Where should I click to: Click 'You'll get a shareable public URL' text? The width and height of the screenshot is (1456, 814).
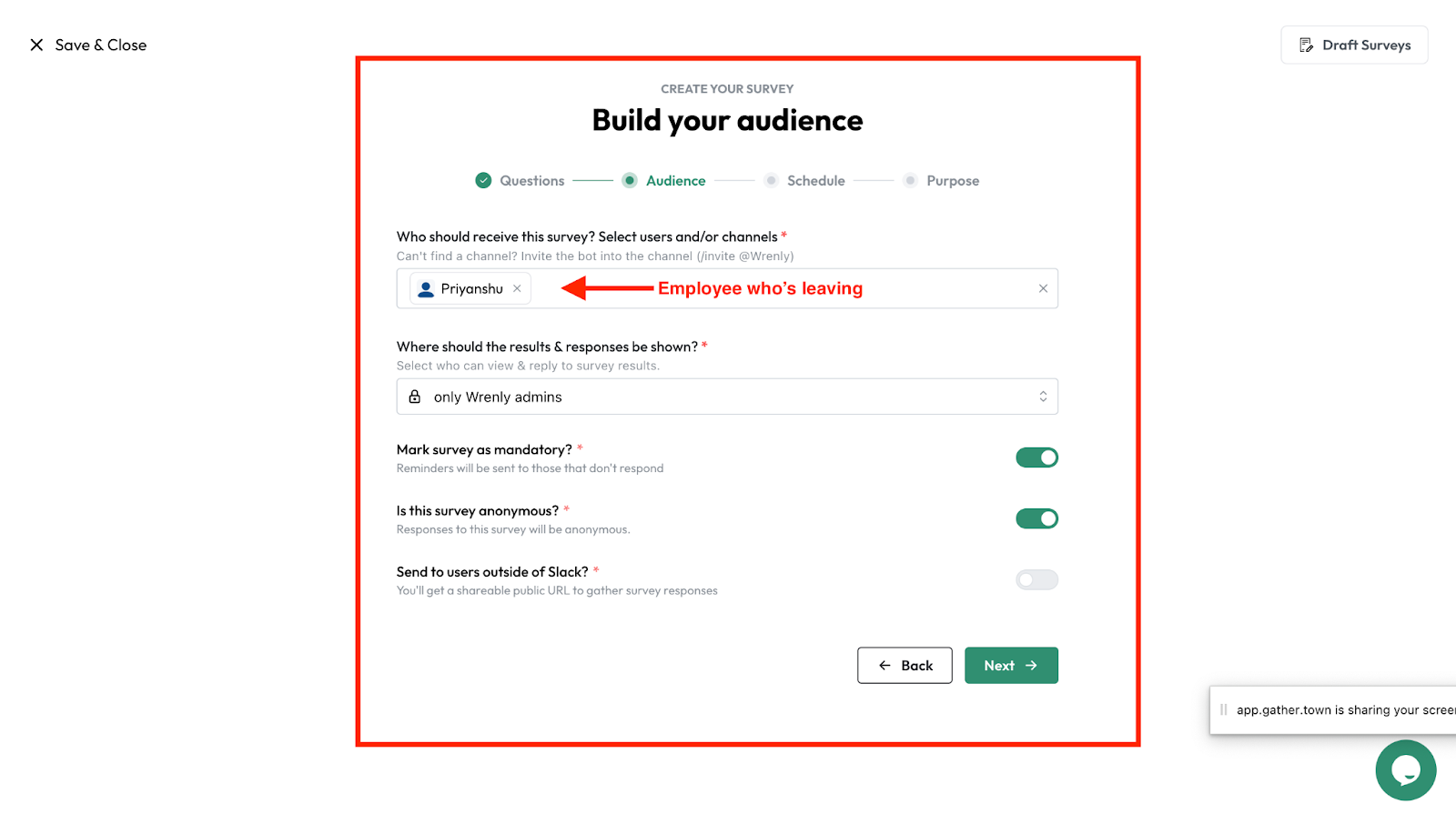click(x=557, y=591)
